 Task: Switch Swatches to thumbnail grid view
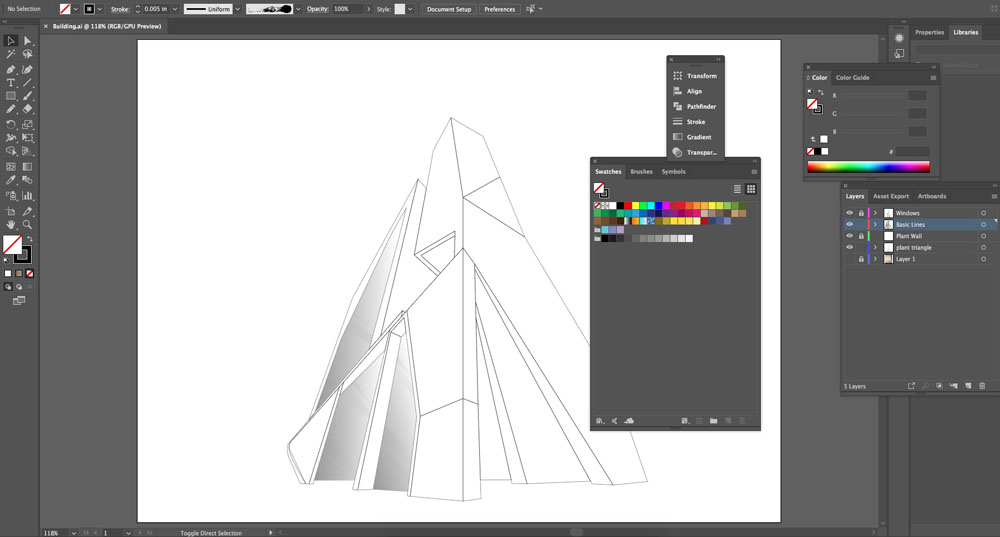click(751, 189)
